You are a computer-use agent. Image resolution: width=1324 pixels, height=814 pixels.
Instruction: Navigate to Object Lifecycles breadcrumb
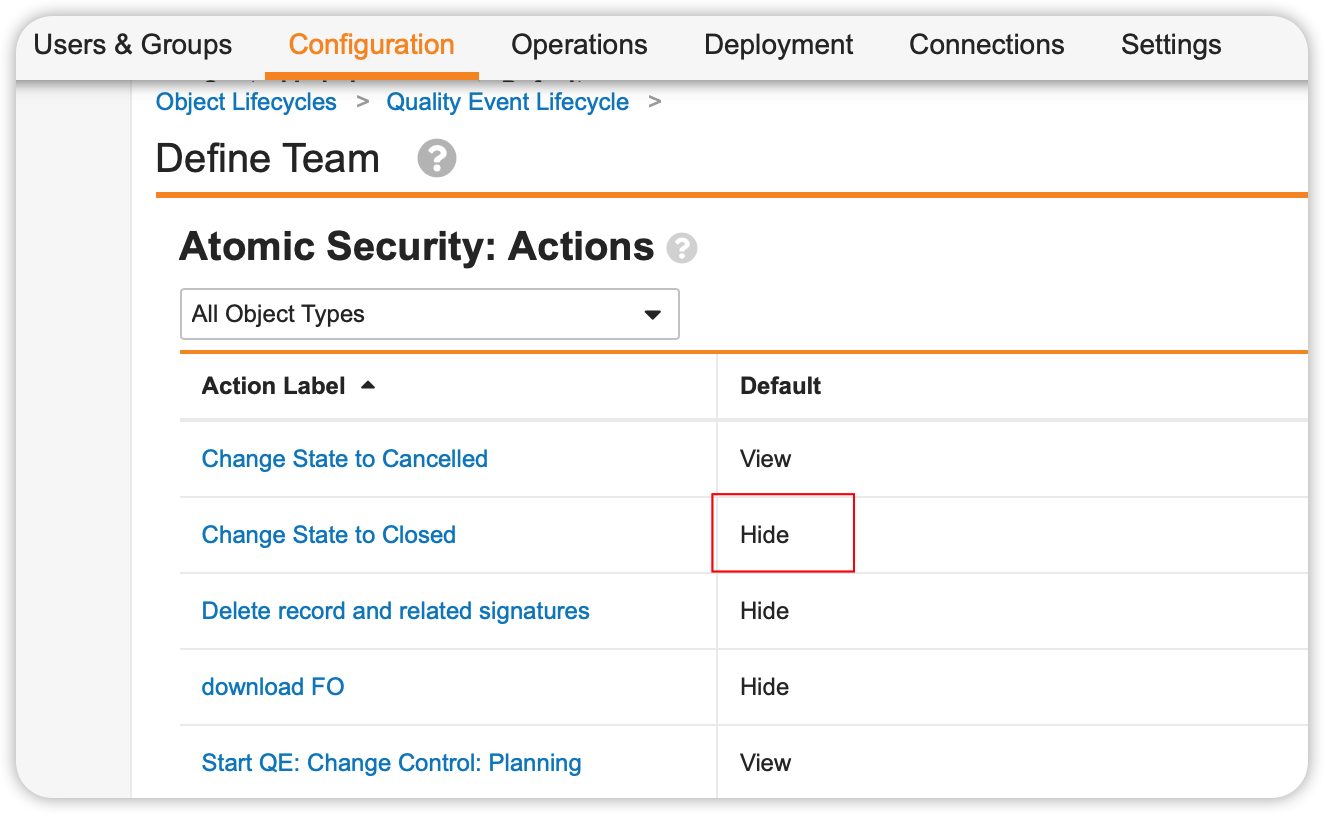[x=246, y=102]
